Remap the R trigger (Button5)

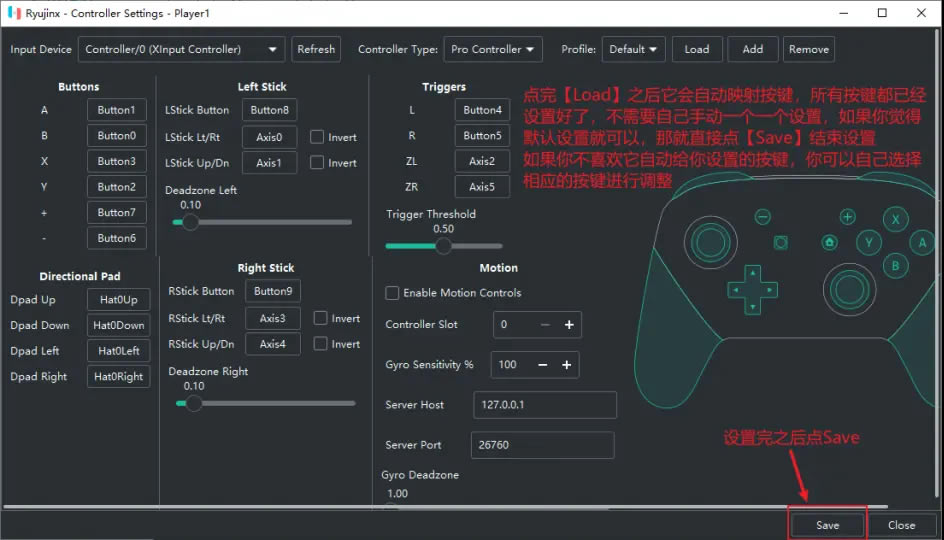(482, 135)
